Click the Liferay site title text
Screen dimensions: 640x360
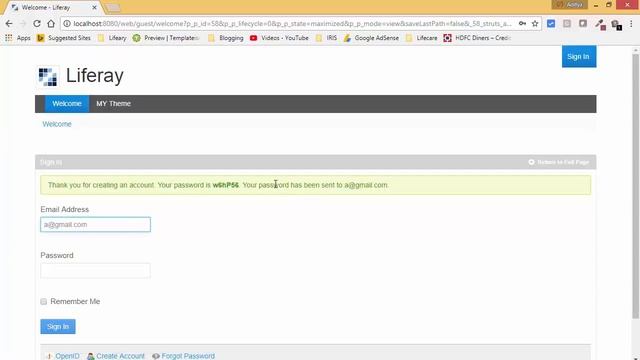tap(95, 76)
